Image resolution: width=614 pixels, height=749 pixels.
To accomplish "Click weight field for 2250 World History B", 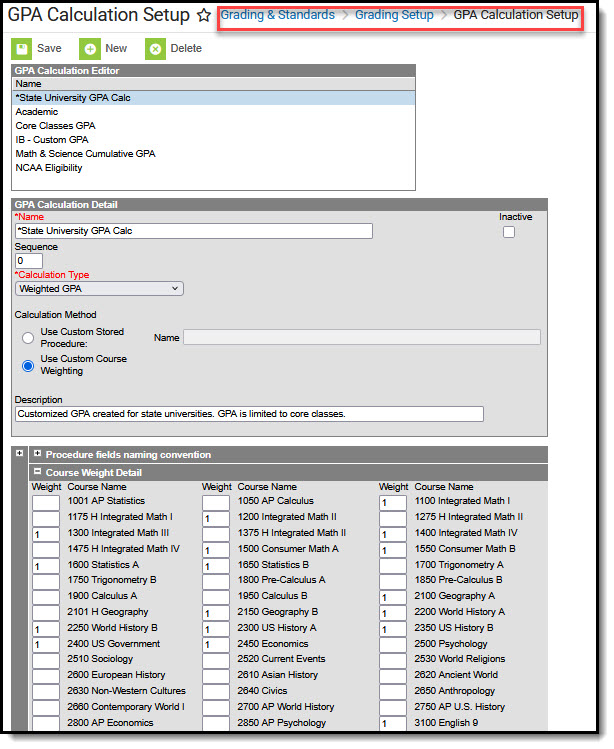I will tap(46, 630).
